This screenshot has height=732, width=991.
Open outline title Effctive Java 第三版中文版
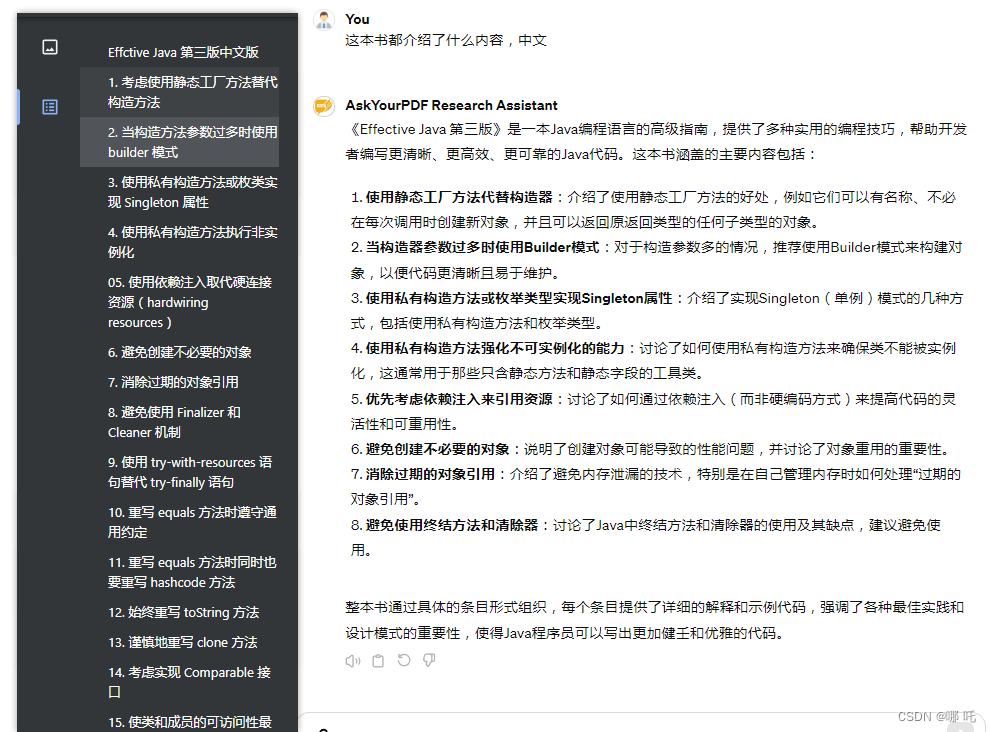(x=183, y=52)
